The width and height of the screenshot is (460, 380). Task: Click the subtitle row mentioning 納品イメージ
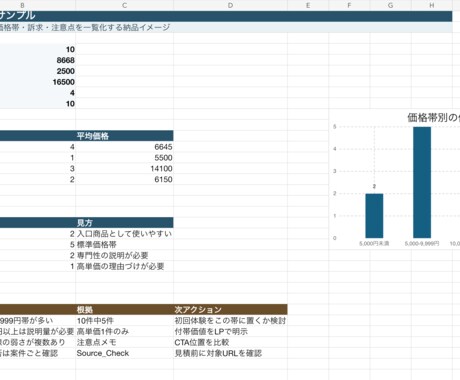pyautogui.click(x=226, y=27)
